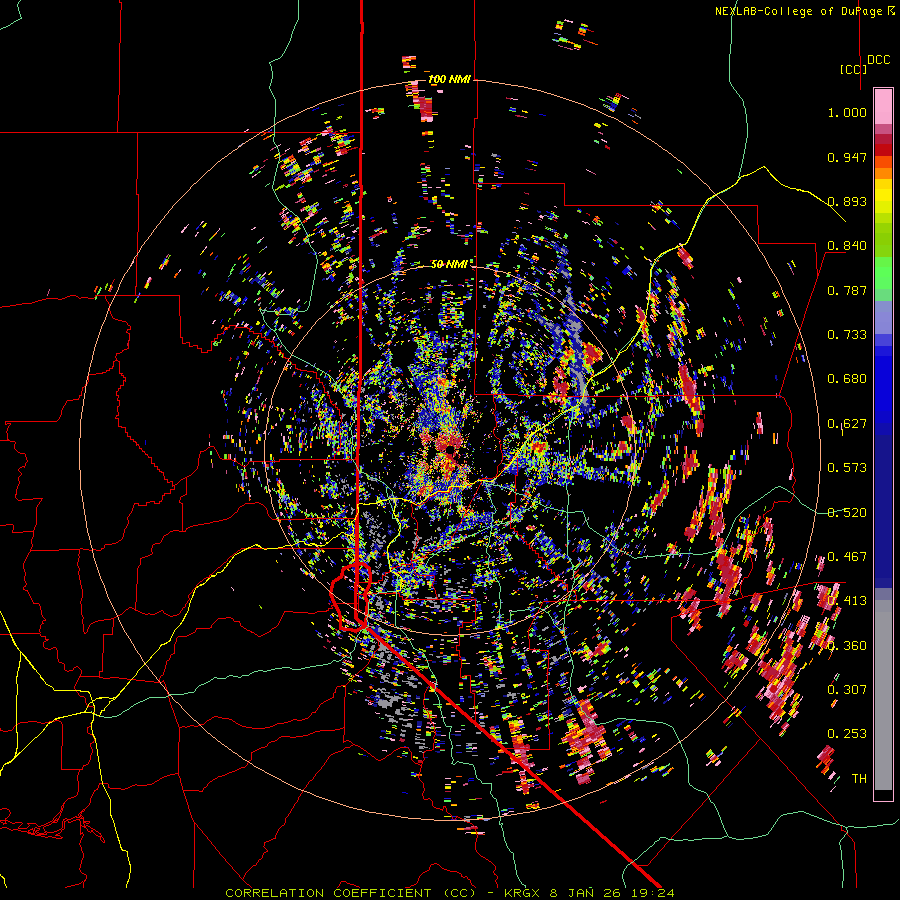Pick the light pink top color bar segment
The width and height of the screenshot is (900, 900).
[x=883, y=106]
